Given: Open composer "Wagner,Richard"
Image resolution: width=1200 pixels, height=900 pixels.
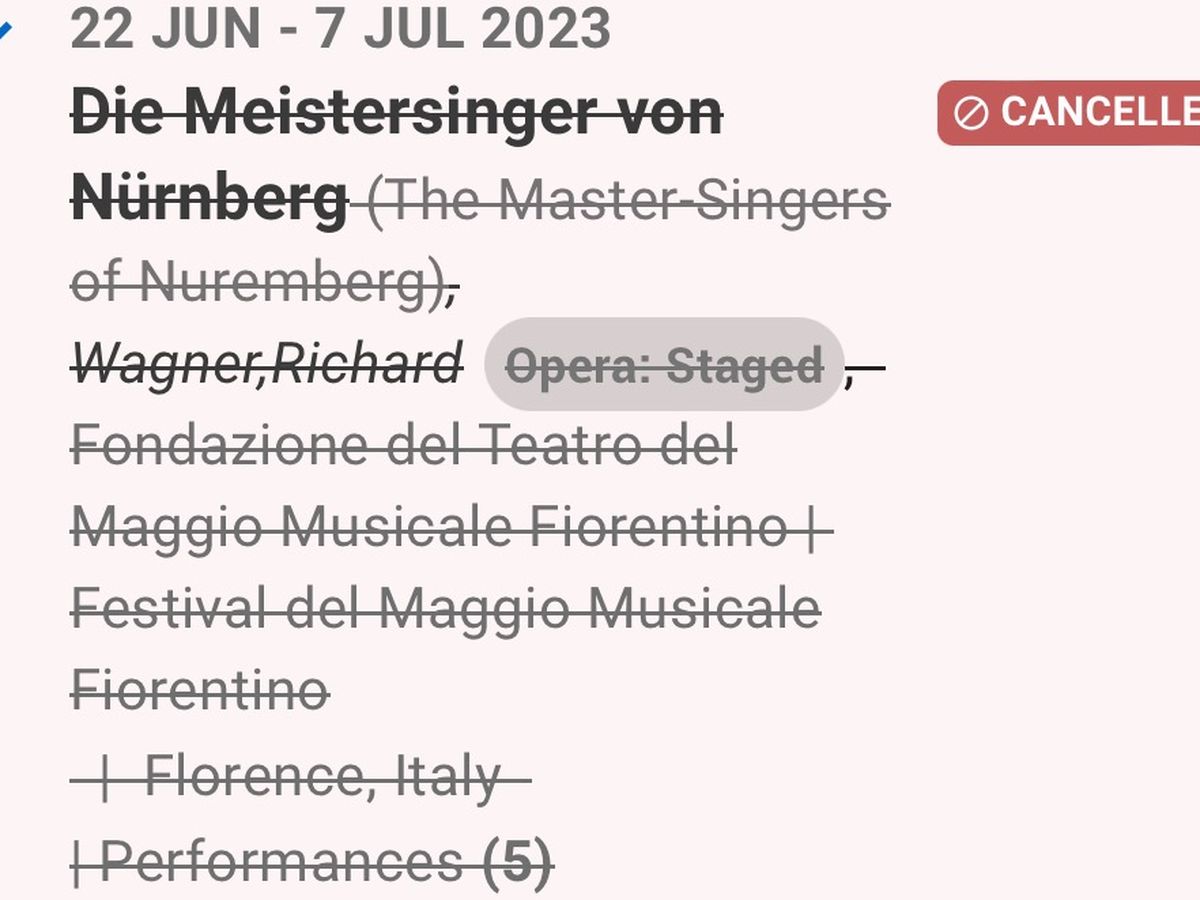Looking at the screenshot, I should [x=268, y=363].
